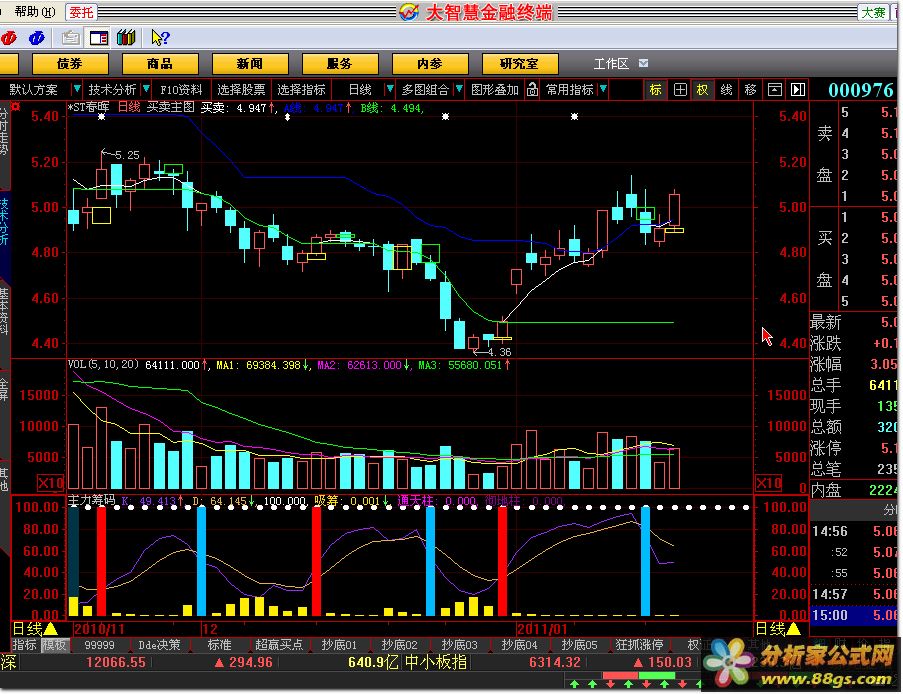
Task: Click the 委托 order button
Action: pyautogui.click(x=81, y=12)
